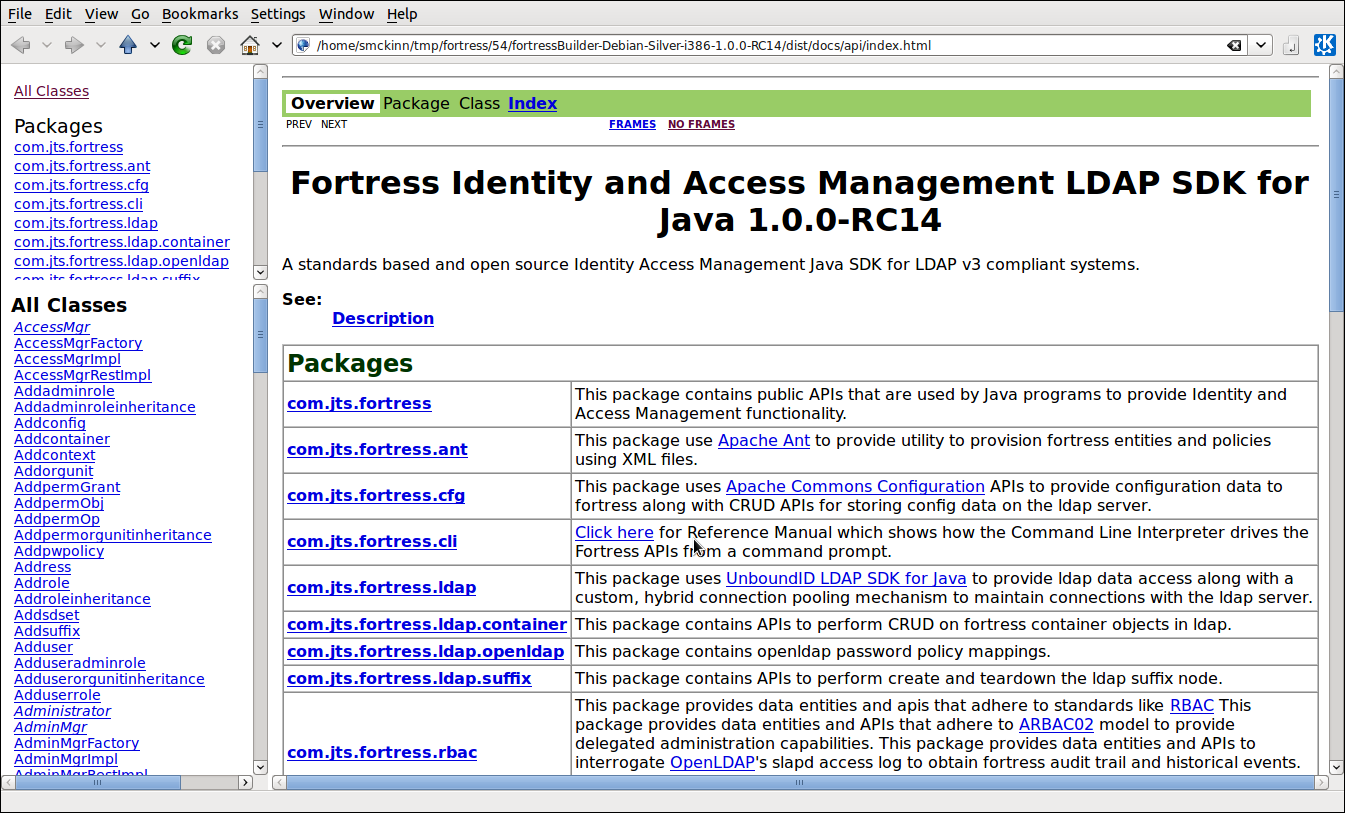Reload the current page
This screenshot has height=813, width=1345.
pos(182,45)
